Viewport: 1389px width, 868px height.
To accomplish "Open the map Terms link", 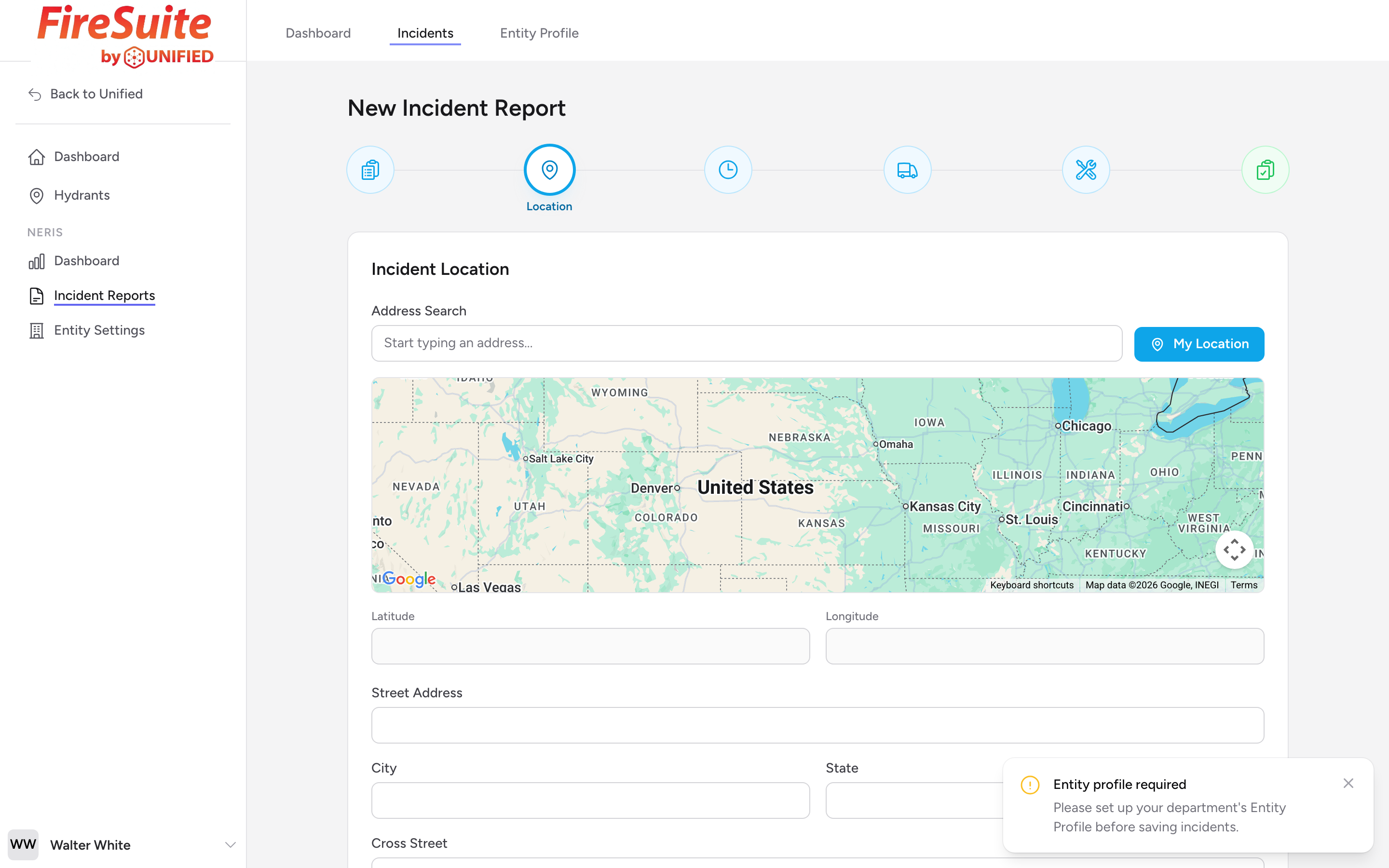I will click(x=1244, y=585).
